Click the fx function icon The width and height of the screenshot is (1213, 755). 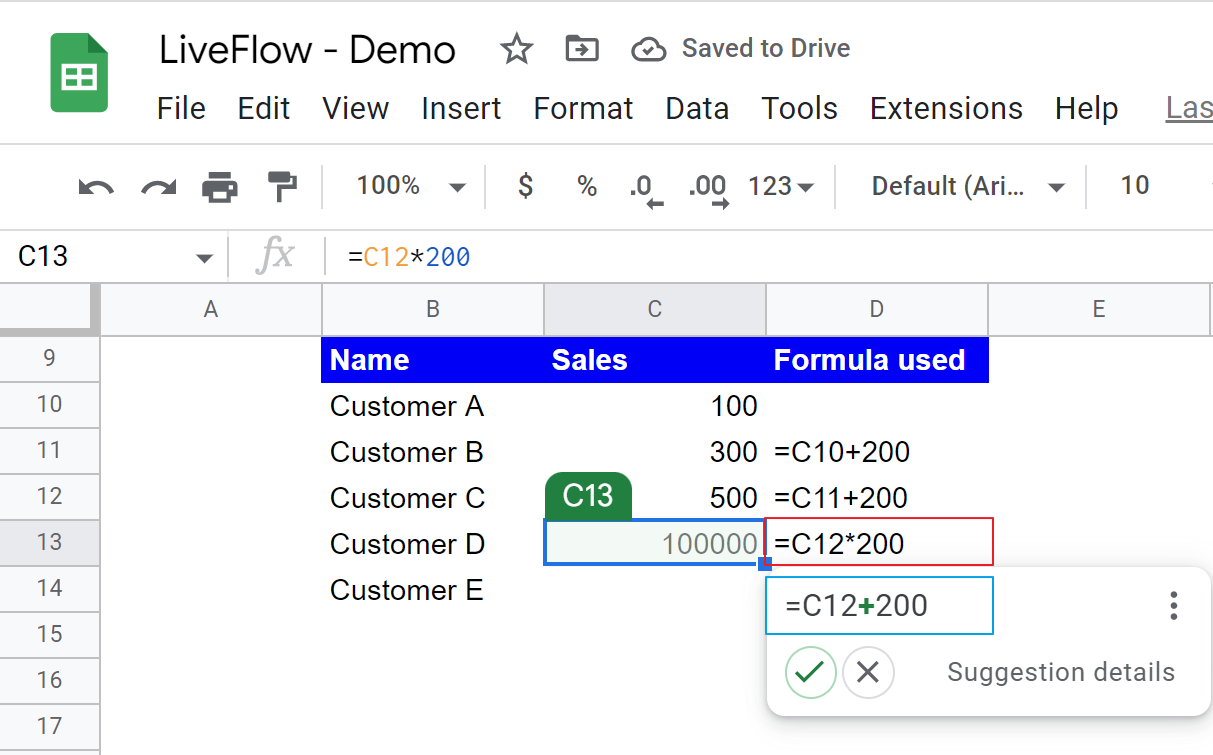tap(275, 257)
